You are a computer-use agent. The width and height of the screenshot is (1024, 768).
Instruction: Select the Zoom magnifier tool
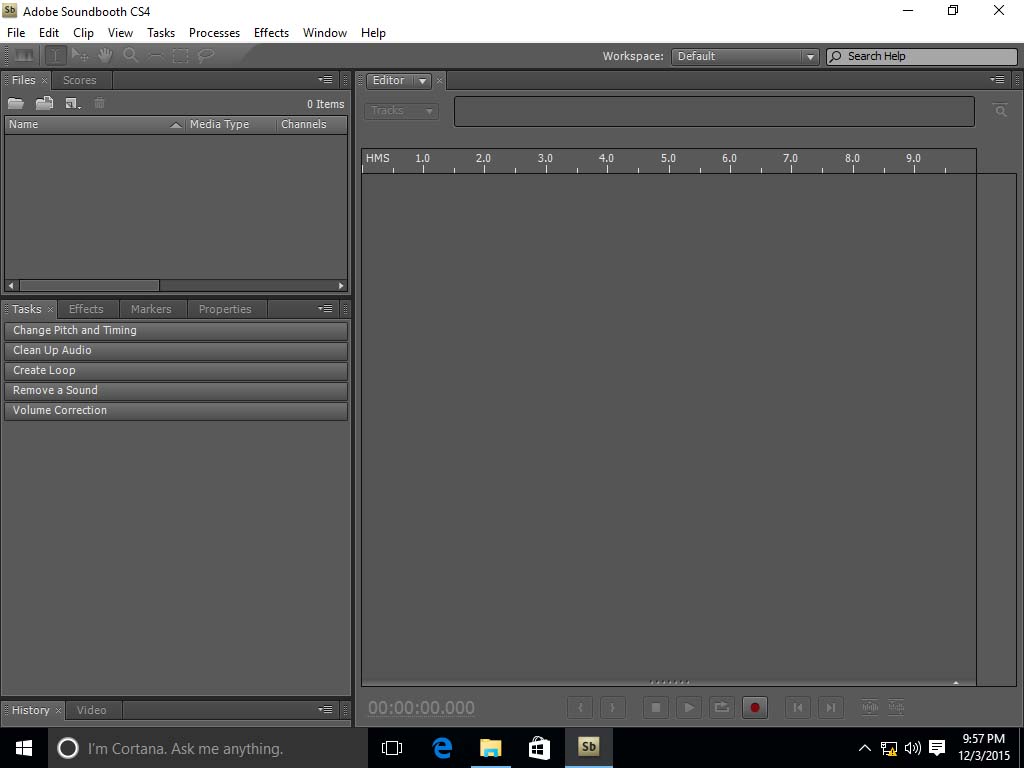[131, 56]
